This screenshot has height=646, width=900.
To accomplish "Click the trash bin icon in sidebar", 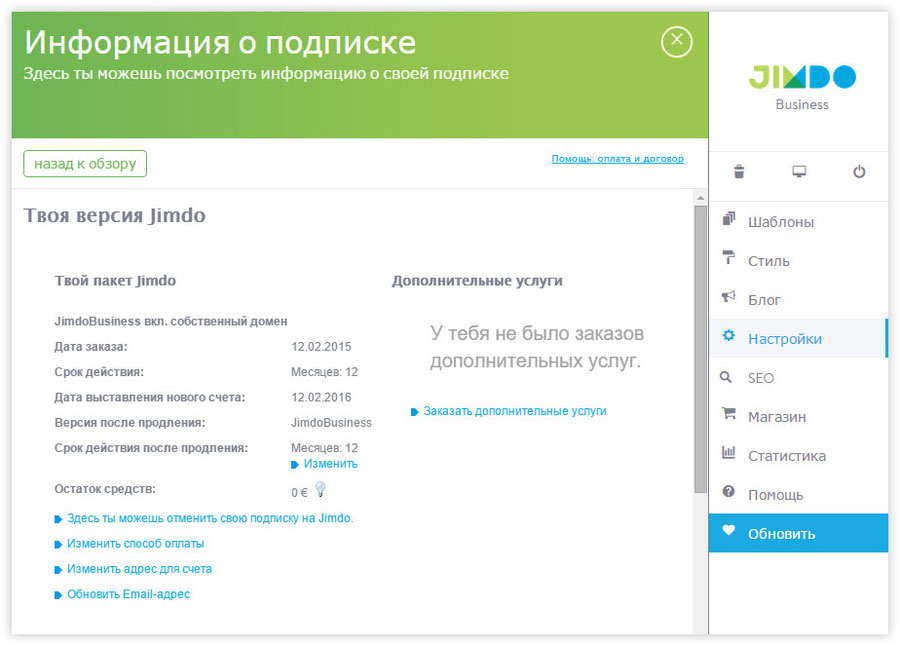I will tap(739, 172).
